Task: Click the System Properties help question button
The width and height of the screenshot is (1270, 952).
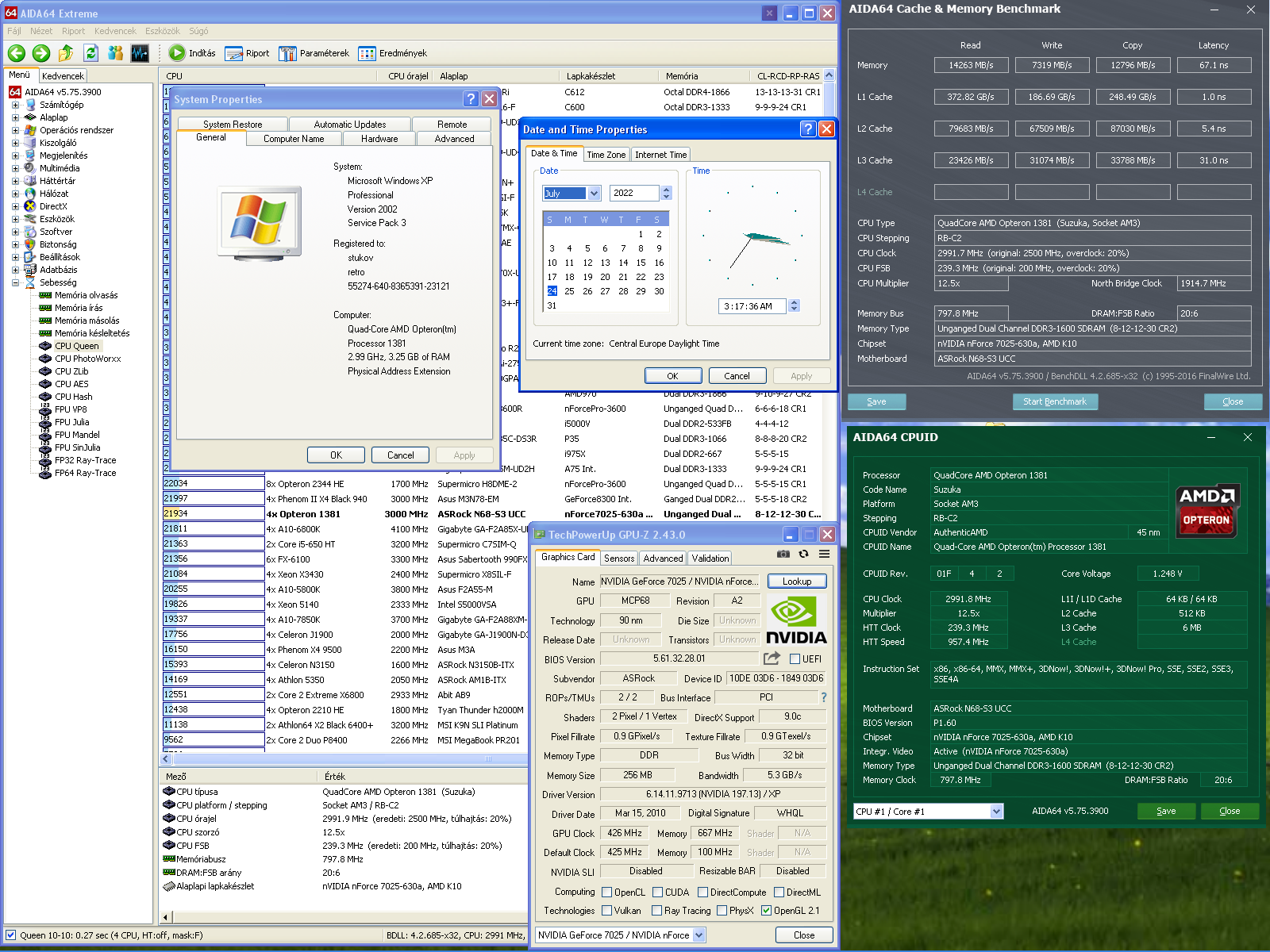Action: point(471,99)
